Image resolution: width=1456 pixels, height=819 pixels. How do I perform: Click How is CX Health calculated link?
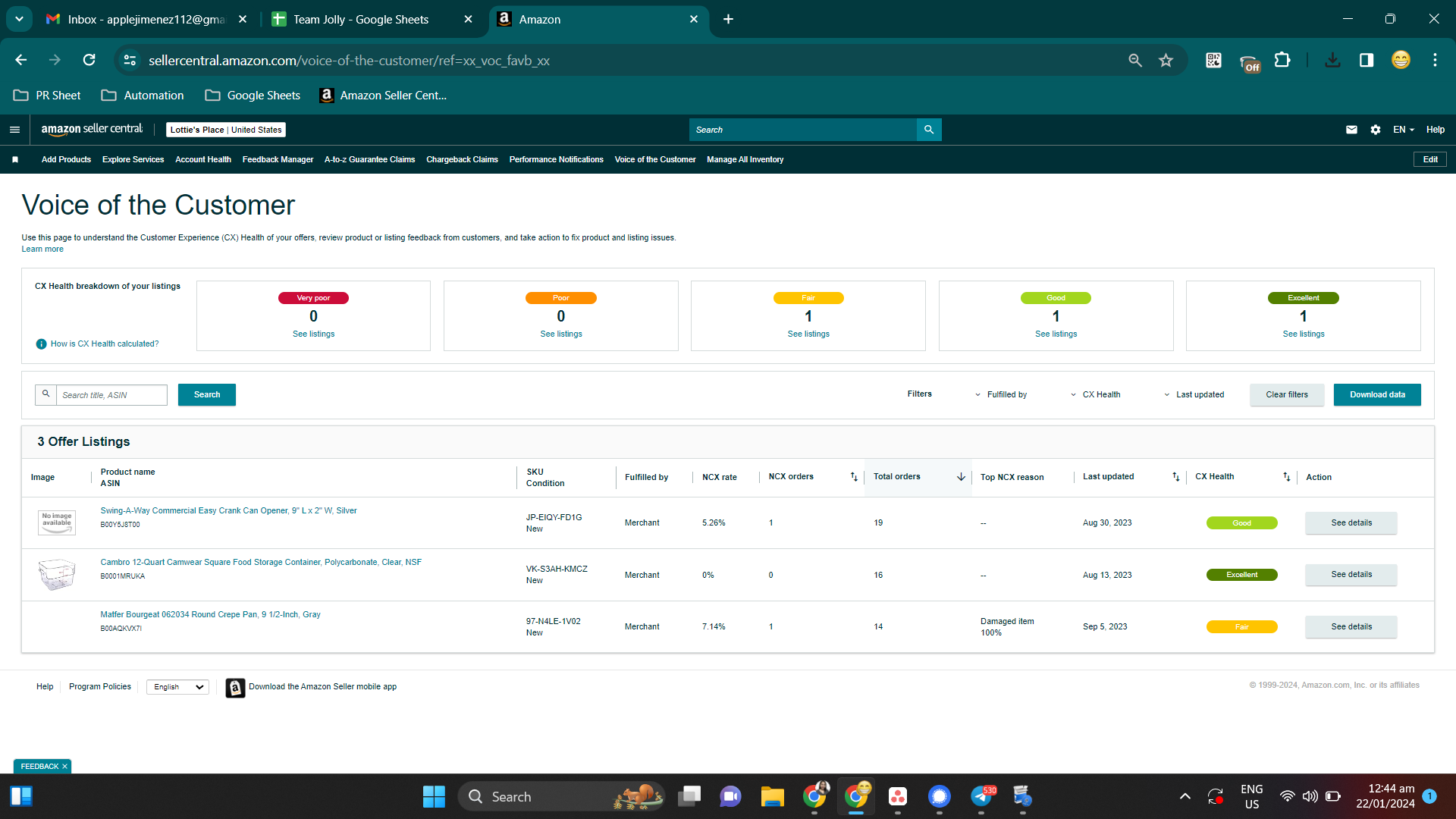pos(105,344)
